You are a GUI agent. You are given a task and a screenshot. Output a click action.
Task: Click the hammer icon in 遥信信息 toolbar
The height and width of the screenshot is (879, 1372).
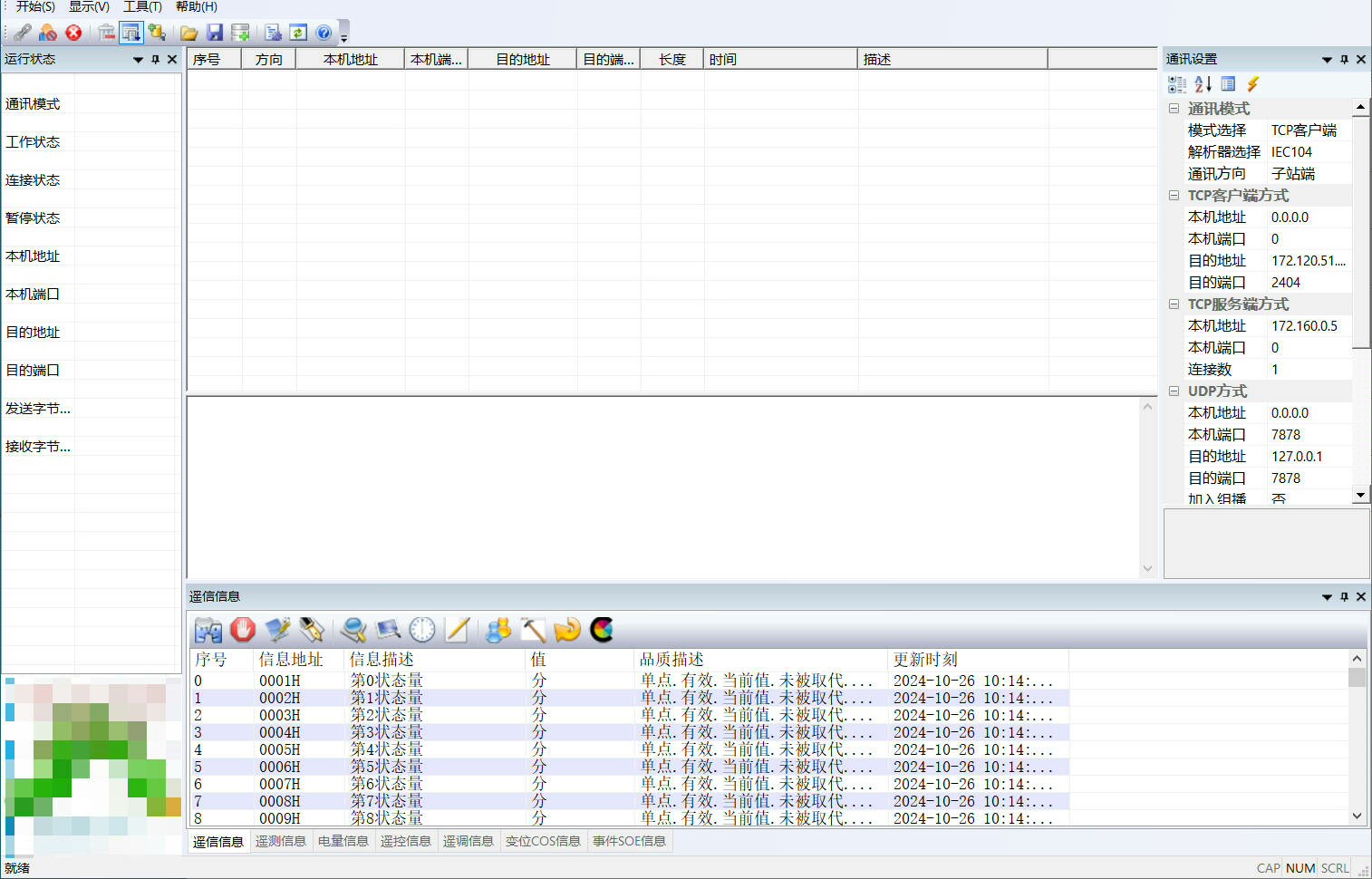(x=533, y=630)
